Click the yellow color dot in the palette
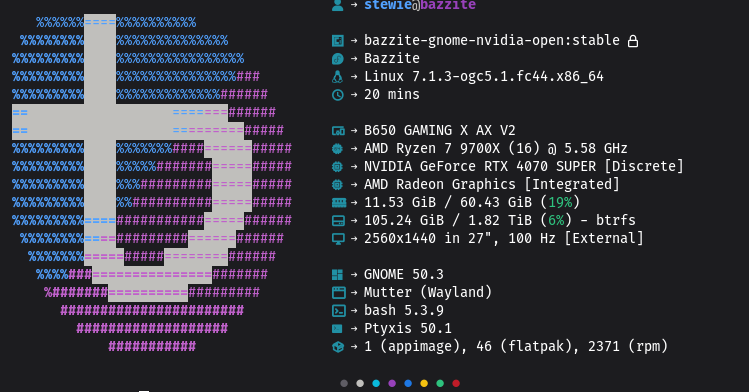The height and width of the screenshot is (392, 749). coord(424,383)
